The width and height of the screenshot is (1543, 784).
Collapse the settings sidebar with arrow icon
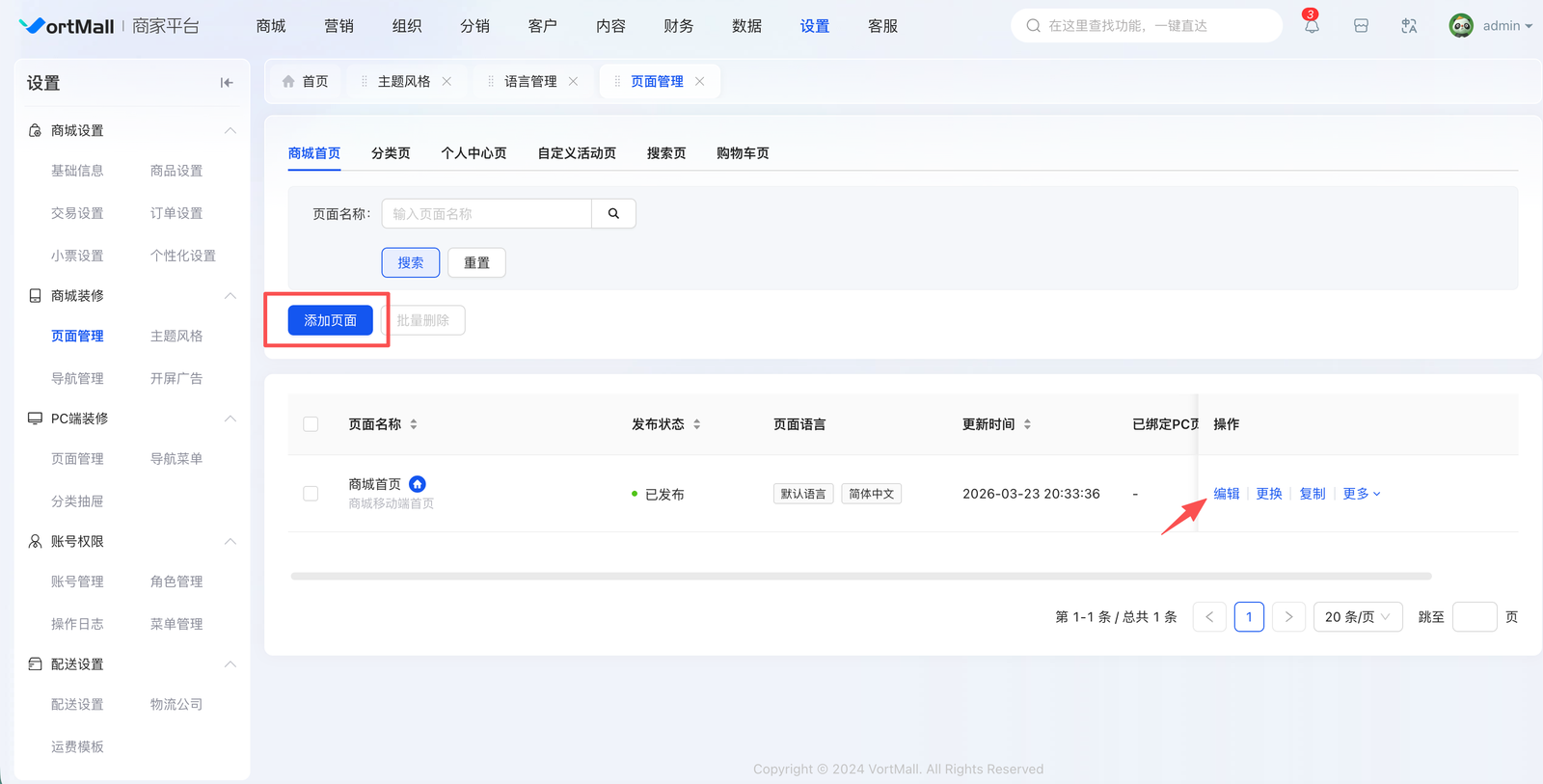(x=227, y=83)
